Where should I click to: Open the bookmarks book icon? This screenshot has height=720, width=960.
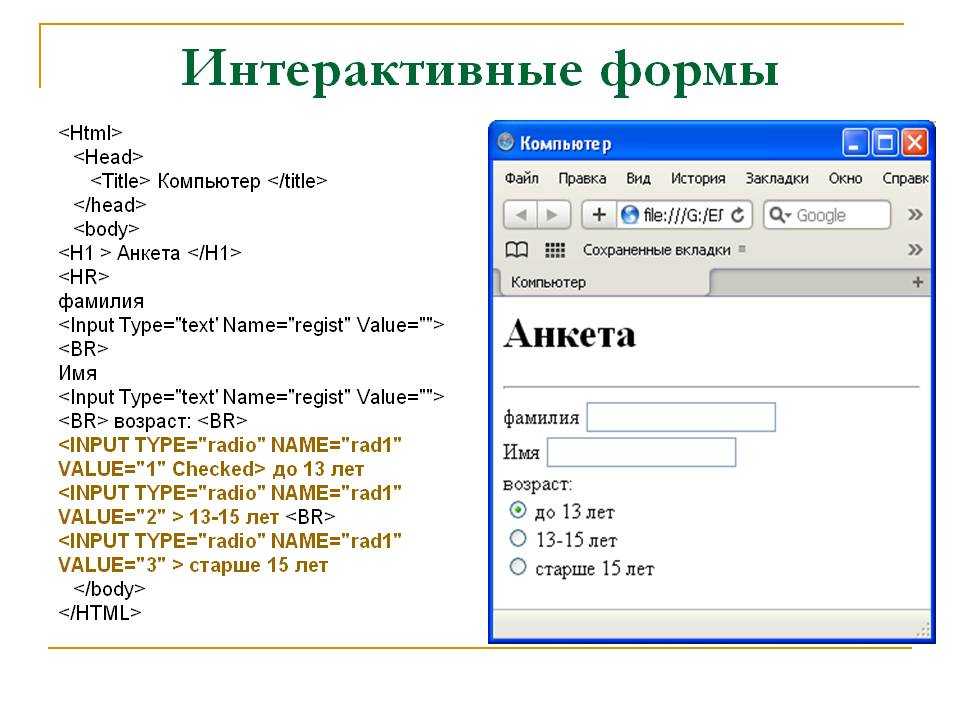pyautogui.click(x=516, y=250)
